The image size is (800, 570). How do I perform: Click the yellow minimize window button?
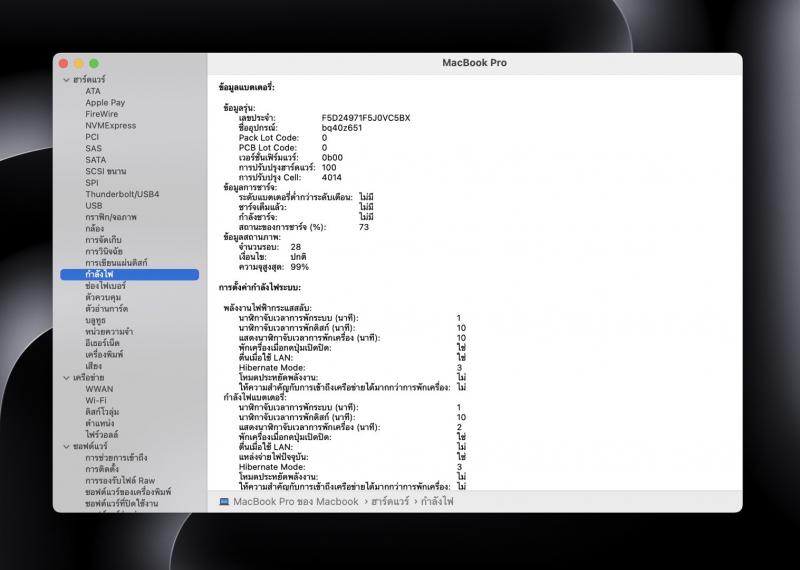(79, 64)
